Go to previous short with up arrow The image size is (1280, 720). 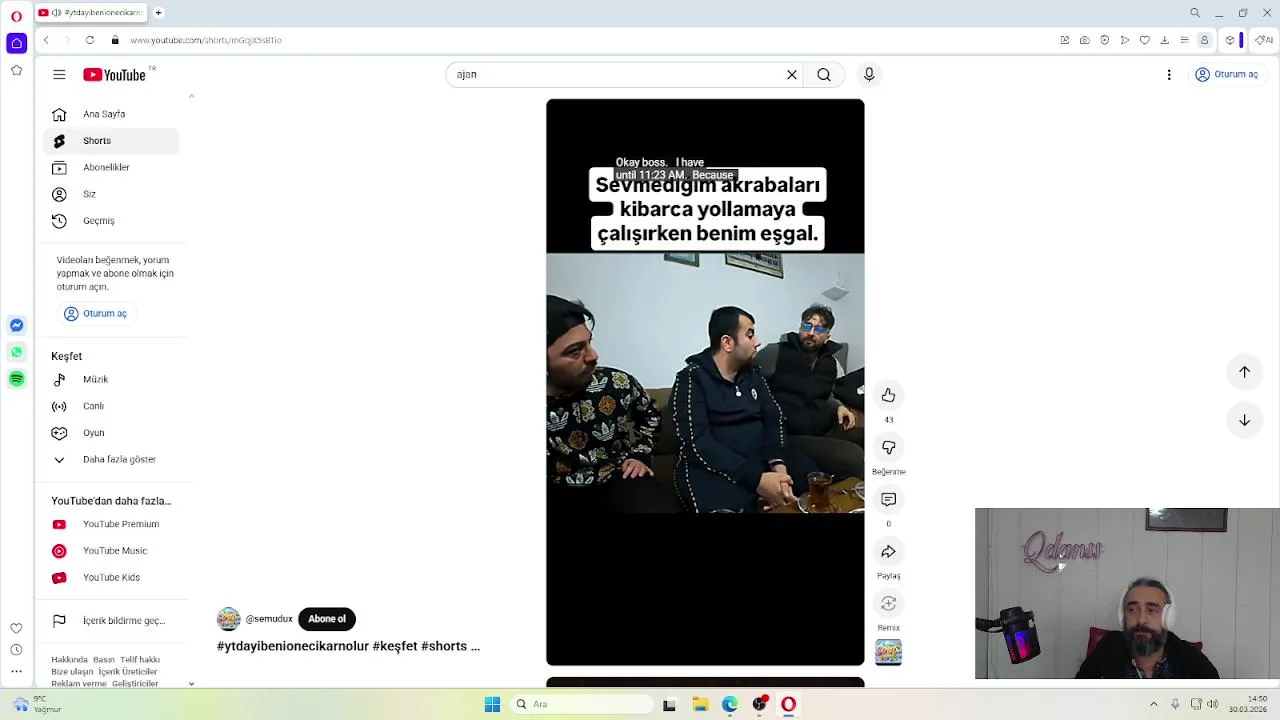(1244, 372)
